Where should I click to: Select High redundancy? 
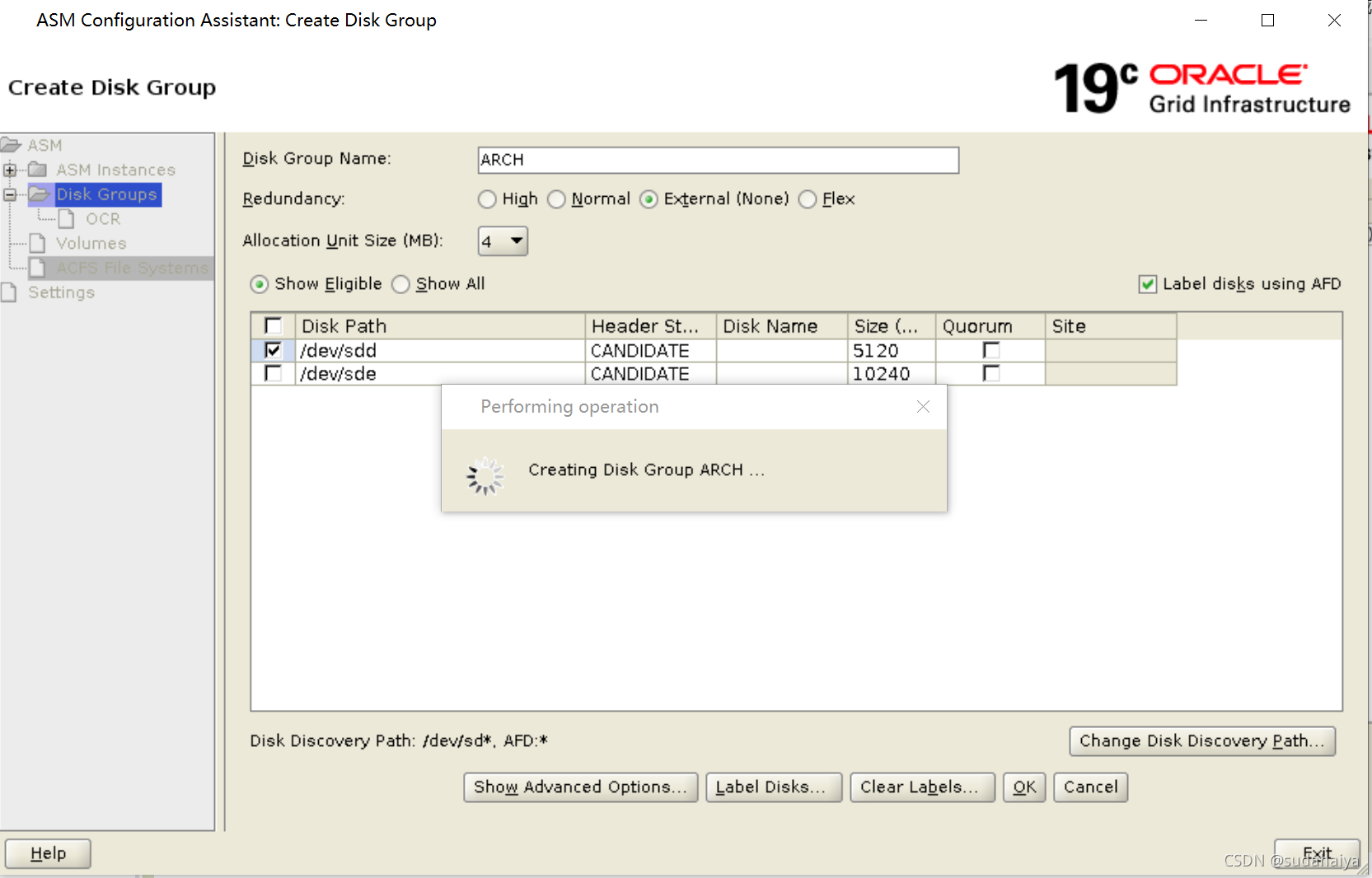click(x=487, y=199)
